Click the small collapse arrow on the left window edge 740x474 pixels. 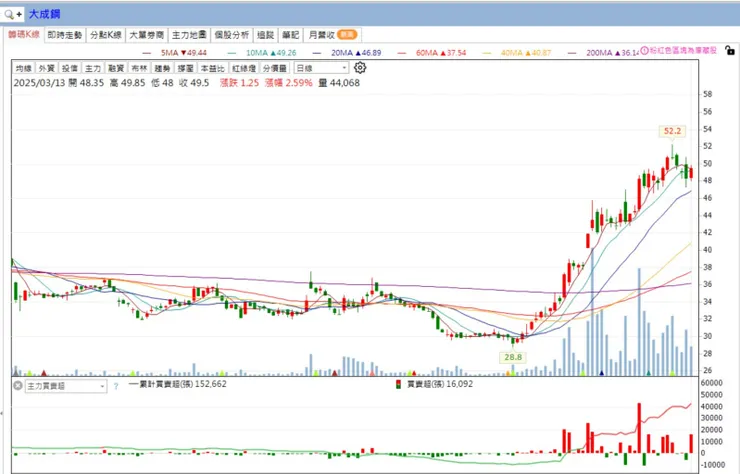pos(1,414)
